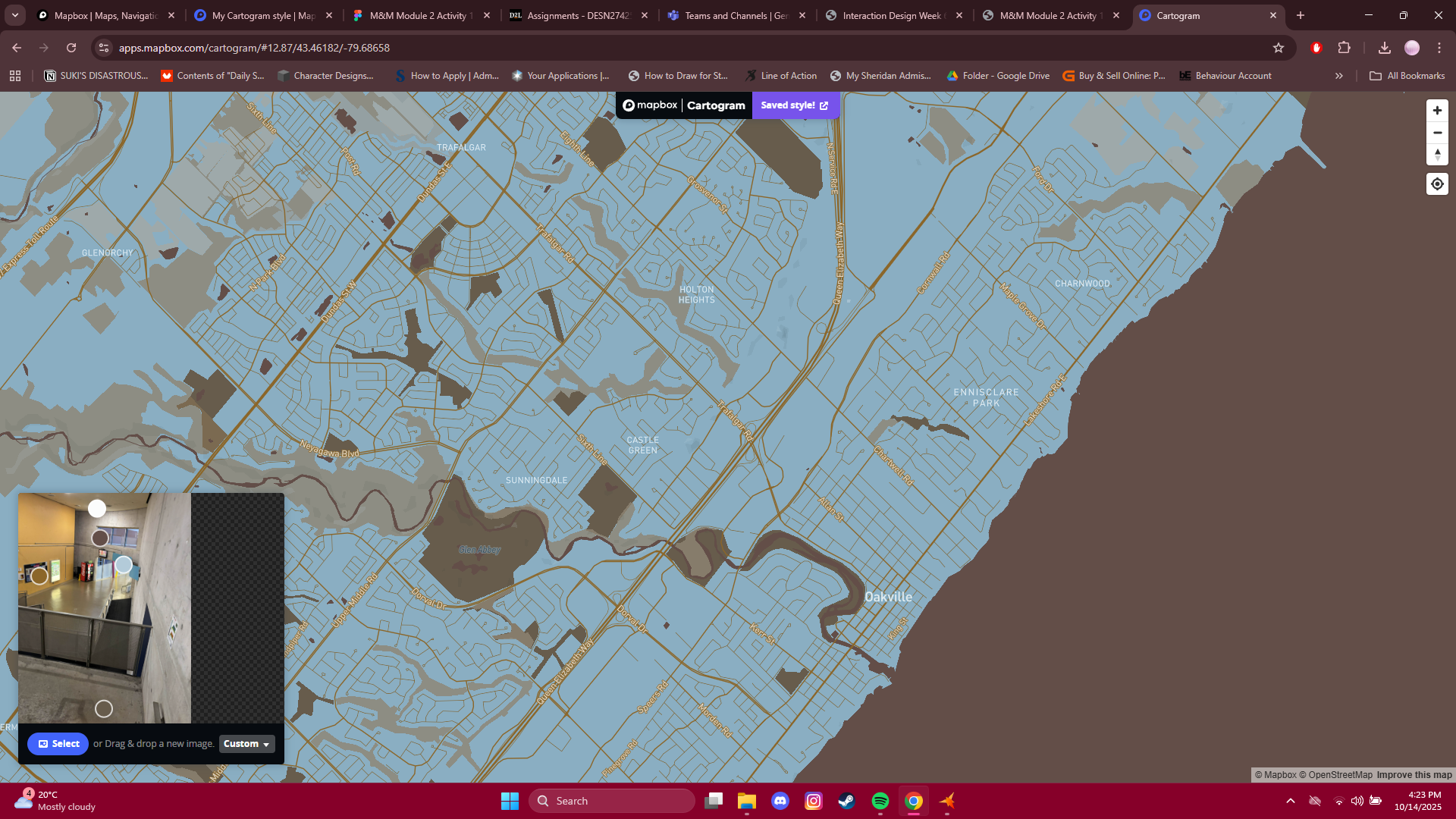Click the white color picker dot

coord(97,509)
